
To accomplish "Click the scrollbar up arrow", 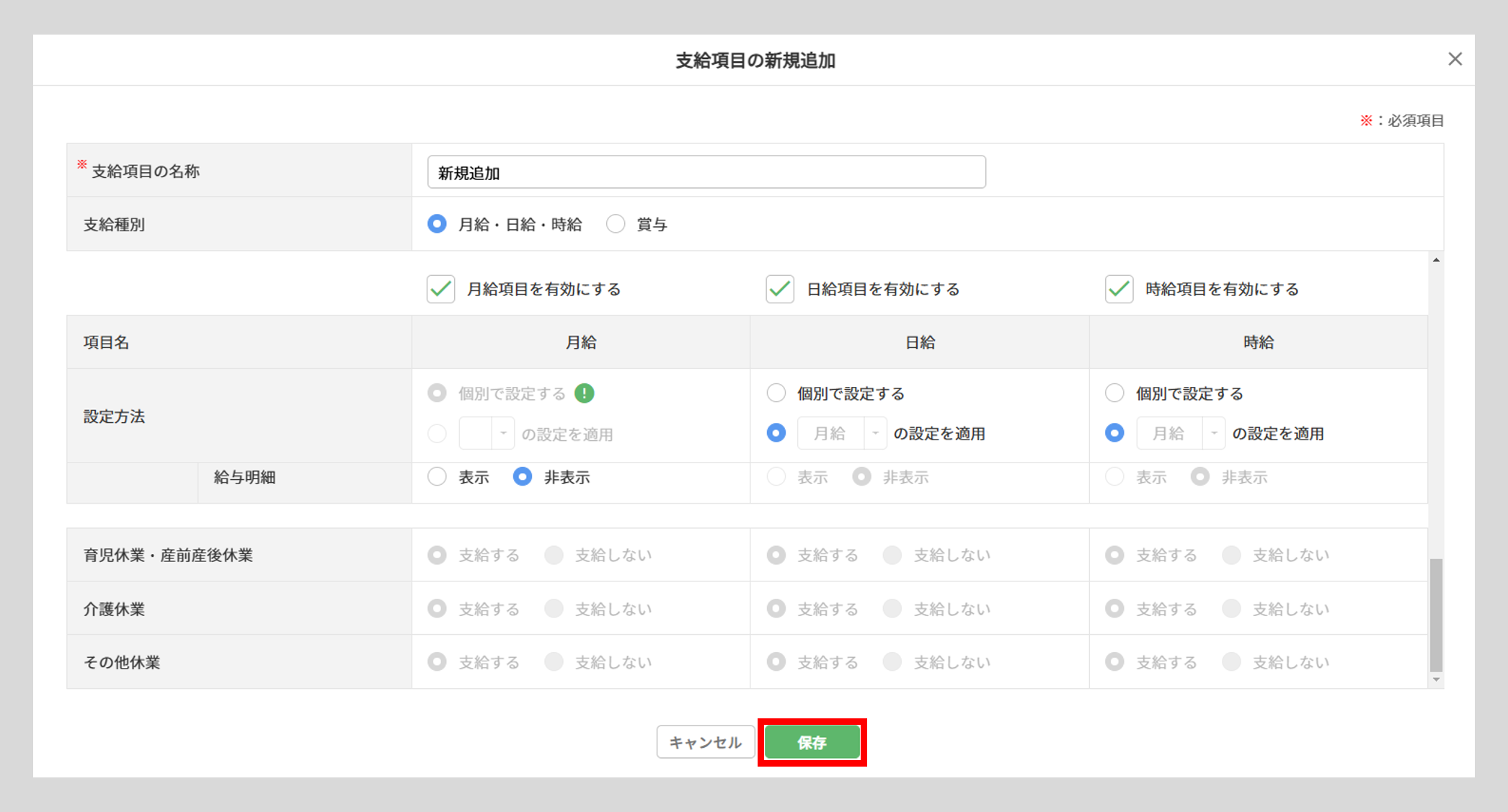I will (x=1436, y=260).
